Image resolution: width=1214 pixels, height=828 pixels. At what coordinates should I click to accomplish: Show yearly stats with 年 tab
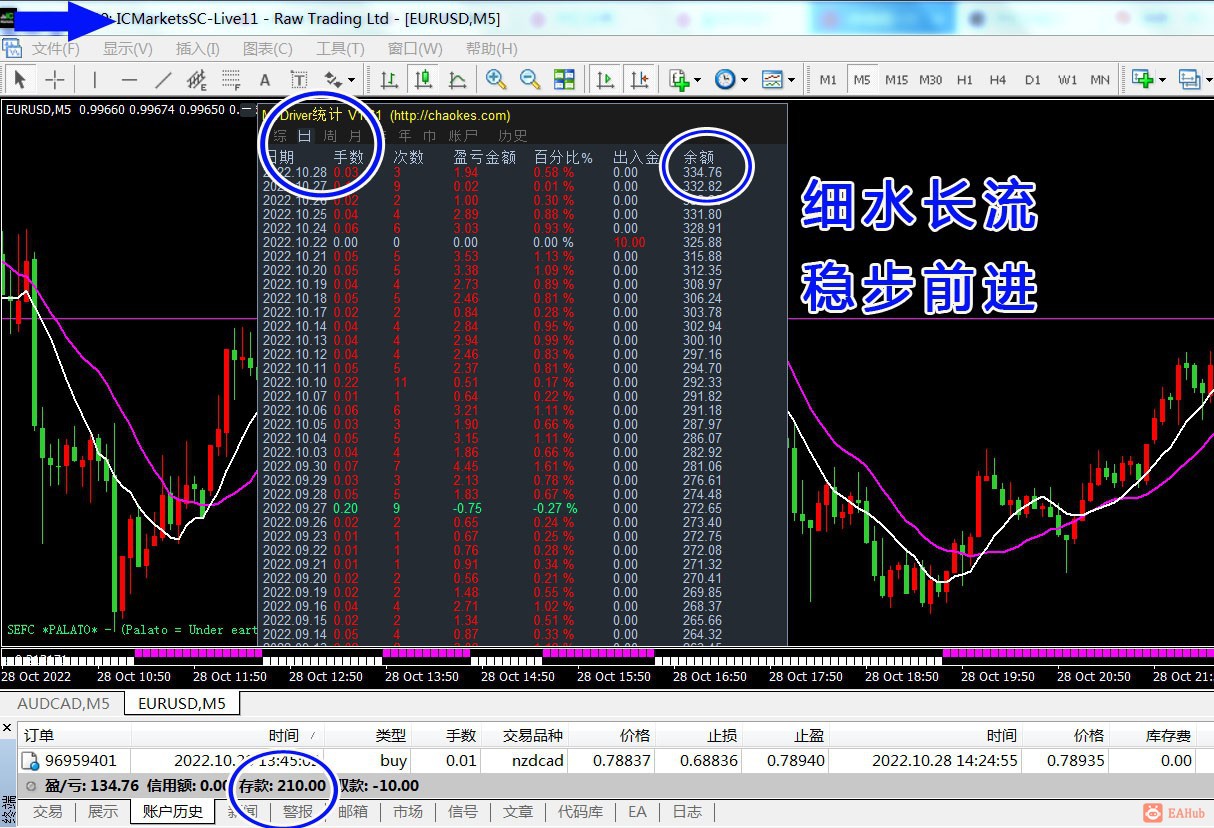point(404,136)
